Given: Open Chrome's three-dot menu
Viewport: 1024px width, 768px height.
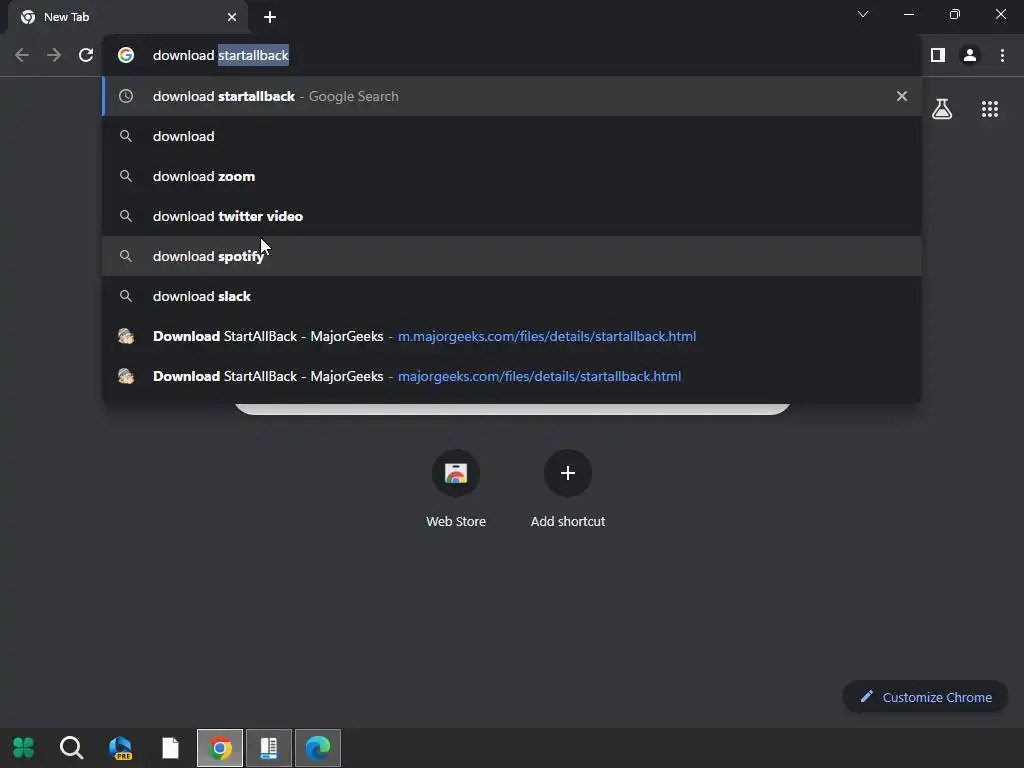Looking at the screenshot, I should tap(1002, 56).
